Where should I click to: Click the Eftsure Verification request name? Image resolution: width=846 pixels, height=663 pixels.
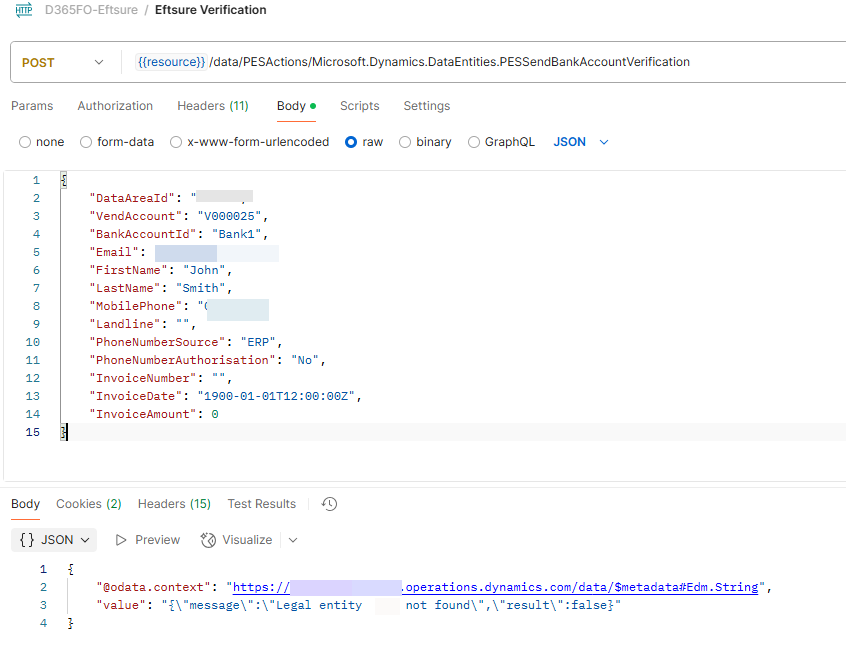(210, 10)
